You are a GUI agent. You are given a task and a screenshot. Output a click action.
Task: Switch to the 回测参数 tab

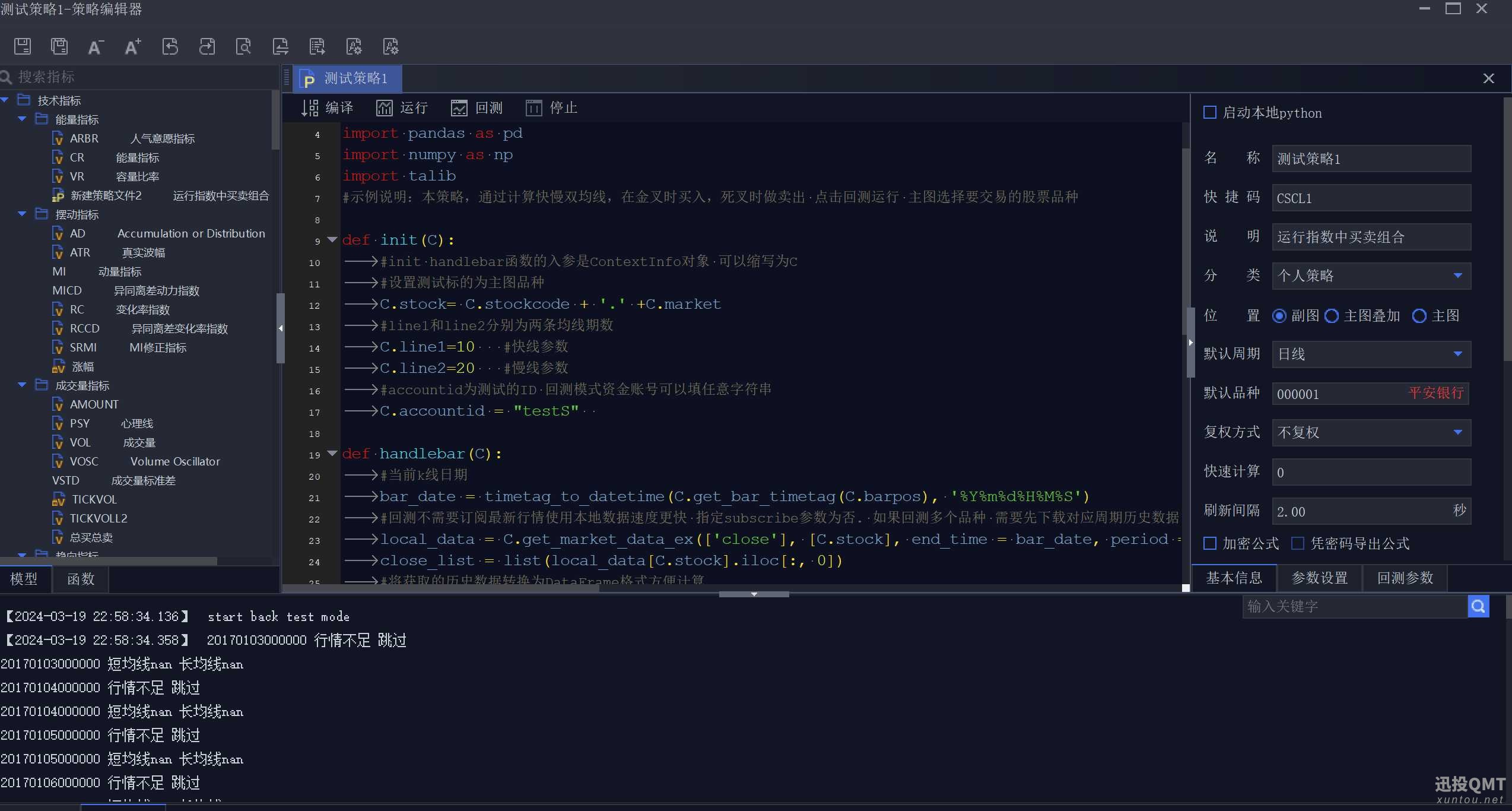1405,578
